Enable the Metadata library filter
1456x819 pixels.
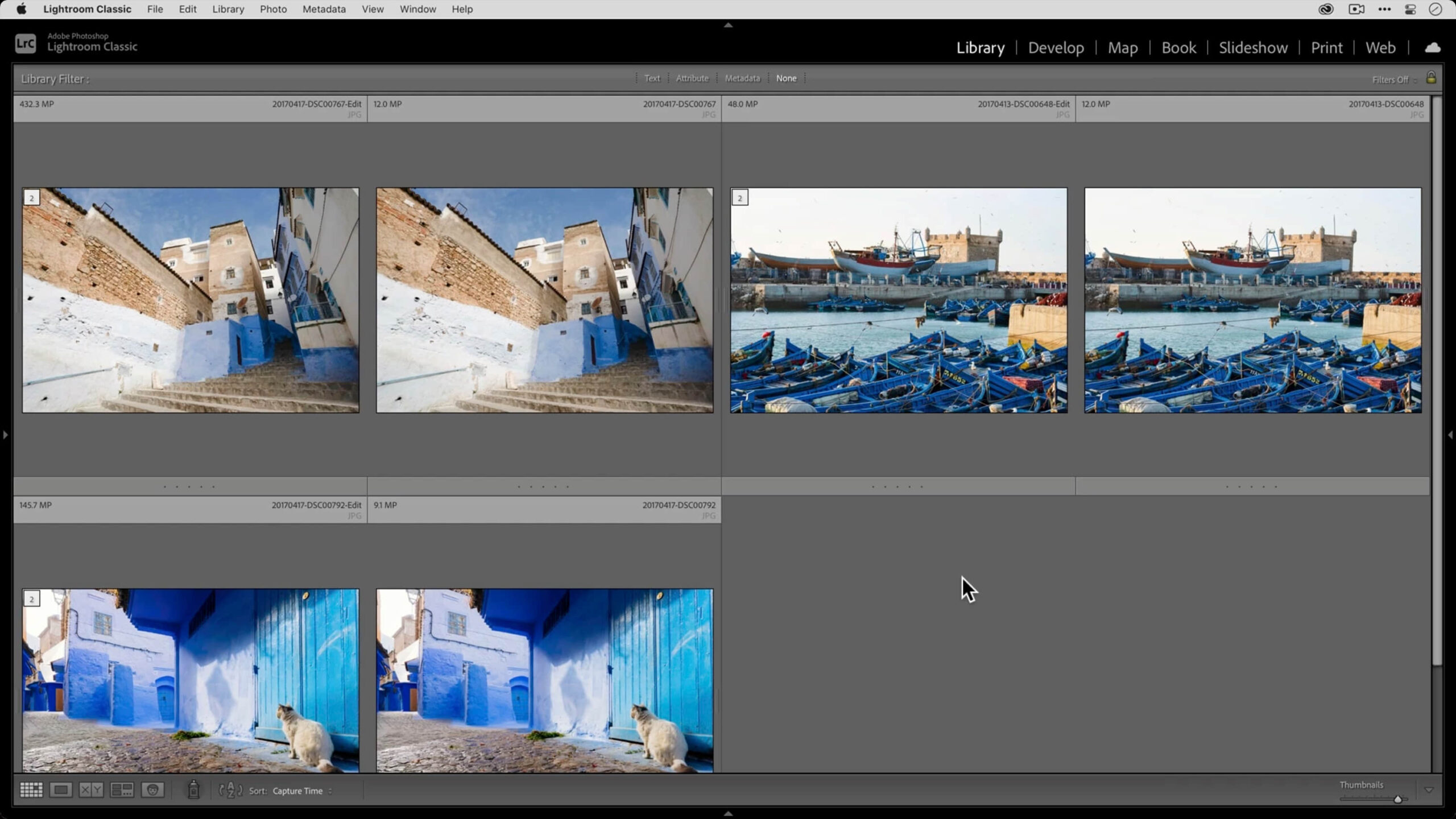(742, 78)
